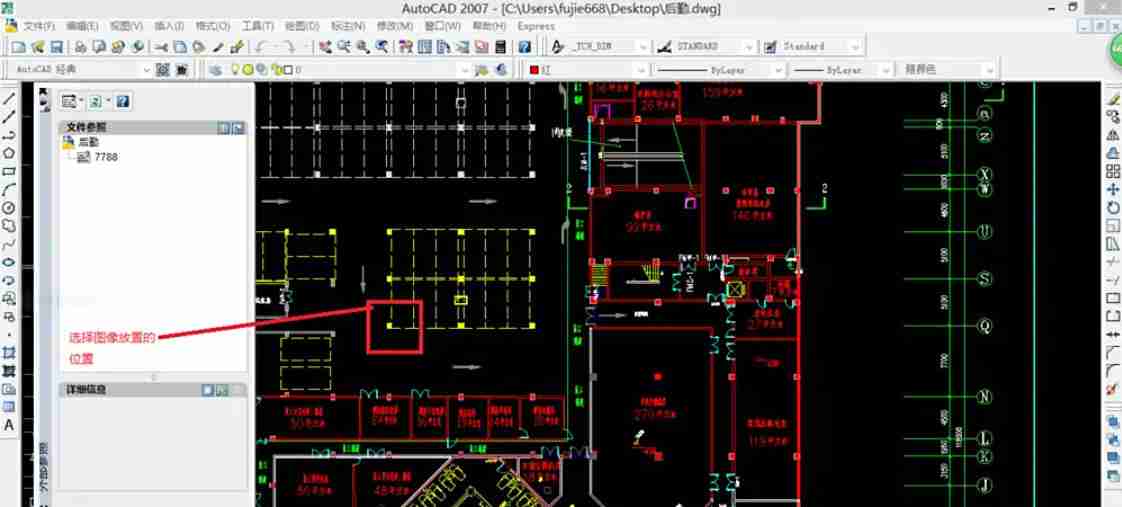Image resolution: width=1122 pixels, height=507 pixels.
Task: Click the Calculator icon in toolbar
Action: [500, 46]
